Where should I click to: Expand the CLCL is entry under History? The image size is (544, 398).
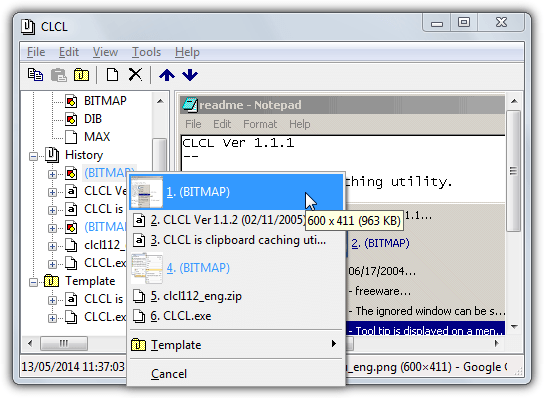pos(52,210)
